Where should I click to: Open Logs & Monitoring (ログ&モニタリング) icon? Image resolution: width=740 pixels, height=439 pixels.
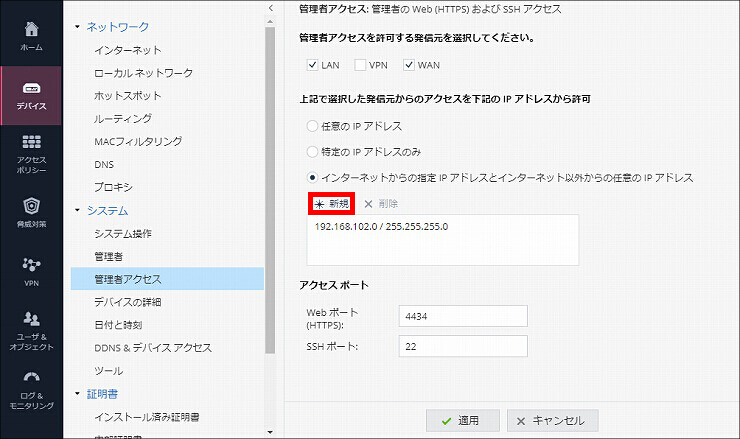[31, 390]
